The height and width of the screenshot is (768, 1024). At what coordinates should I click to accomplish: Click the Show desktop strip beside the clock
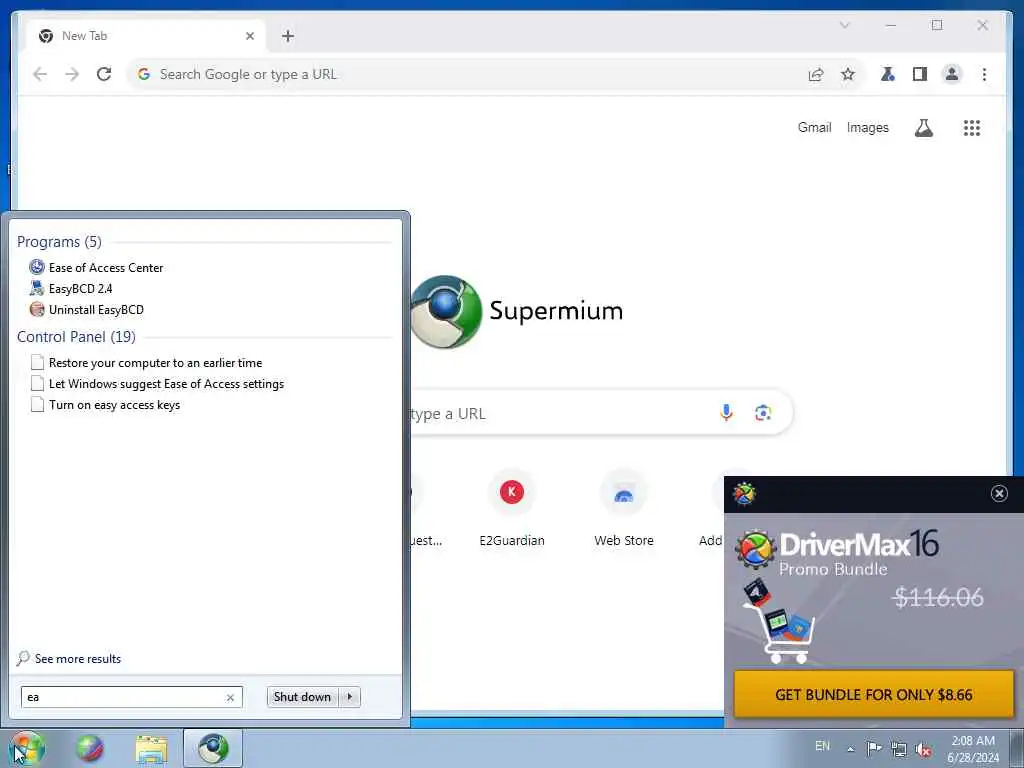(1017, 748)
